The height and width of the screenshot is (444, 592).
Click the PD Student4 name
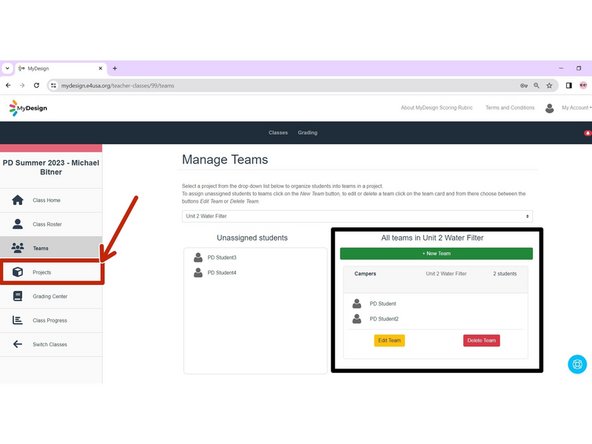[222, 273]
